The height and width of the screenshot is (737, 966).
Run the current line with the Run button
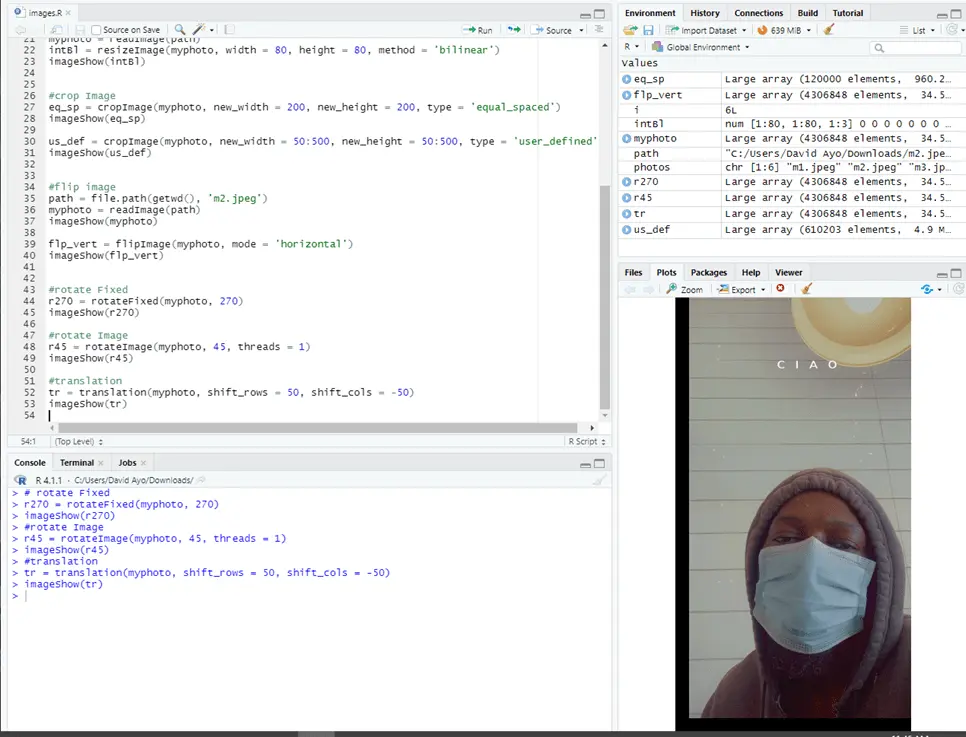pos(477,29)
